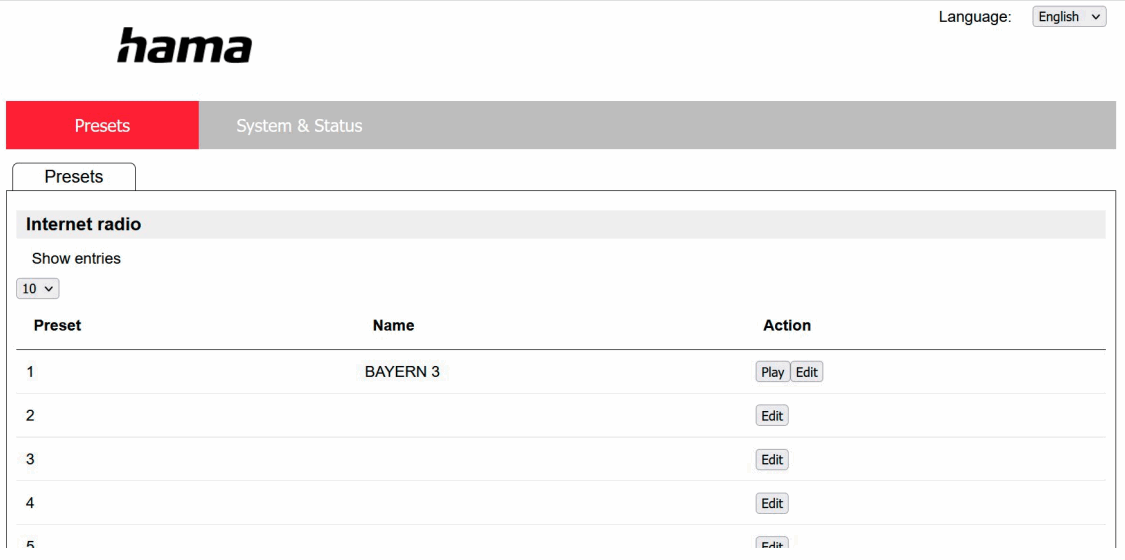Image resolution: width=1125 pixels, height=560 pixels.
Task: Click the Internet radio section heading
Action: coord(84,225)
